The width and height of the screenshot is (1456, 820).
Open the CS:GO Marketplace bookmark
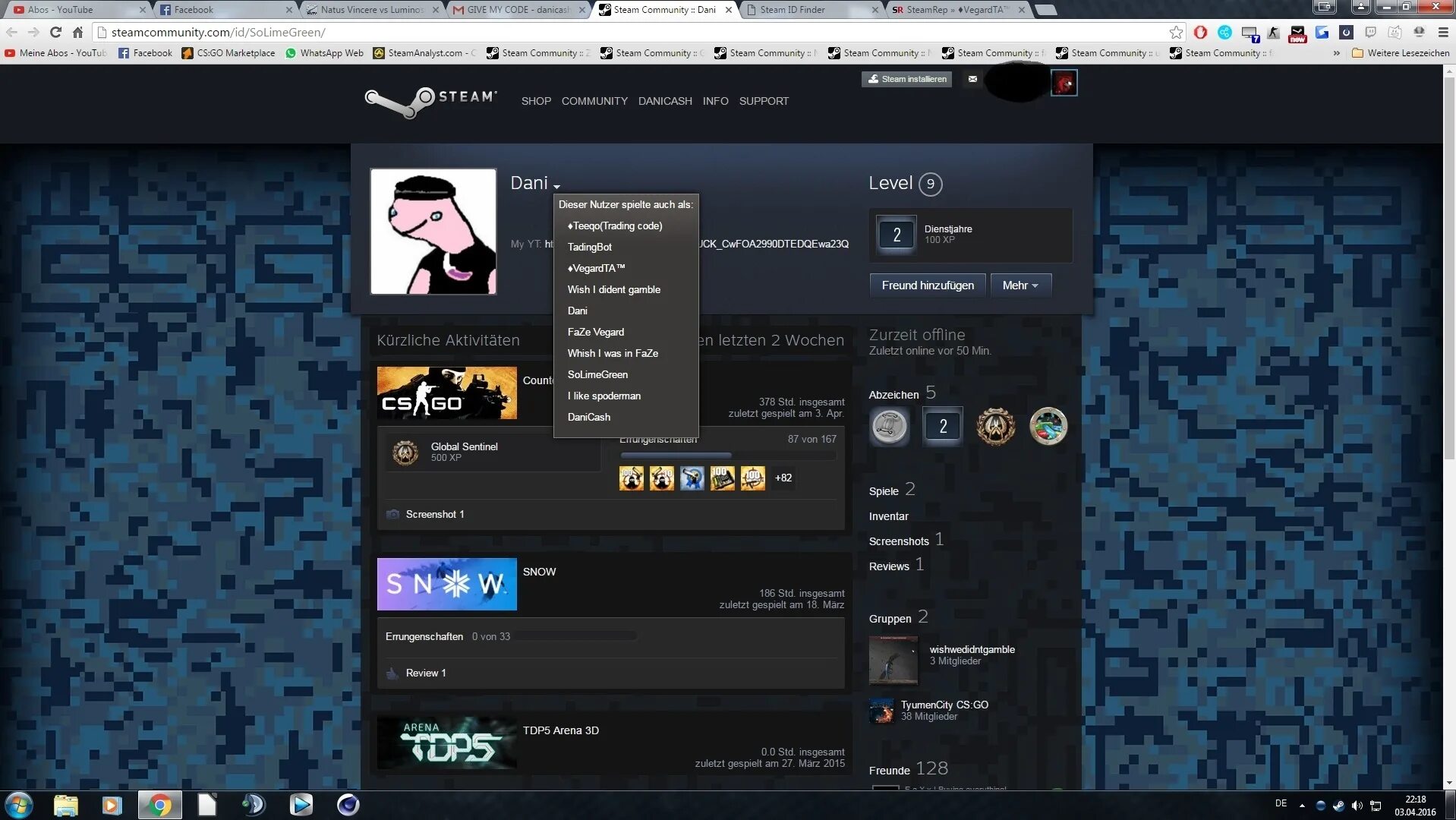click(x=228, y=53)
